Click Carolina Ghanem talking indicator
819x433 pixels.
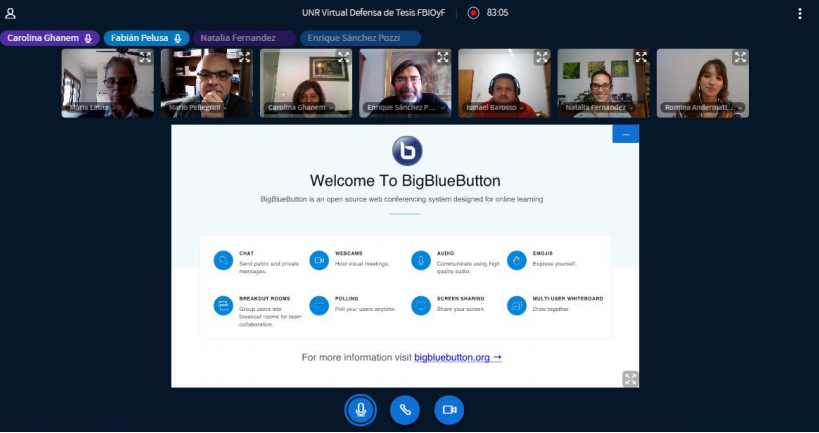50,38
